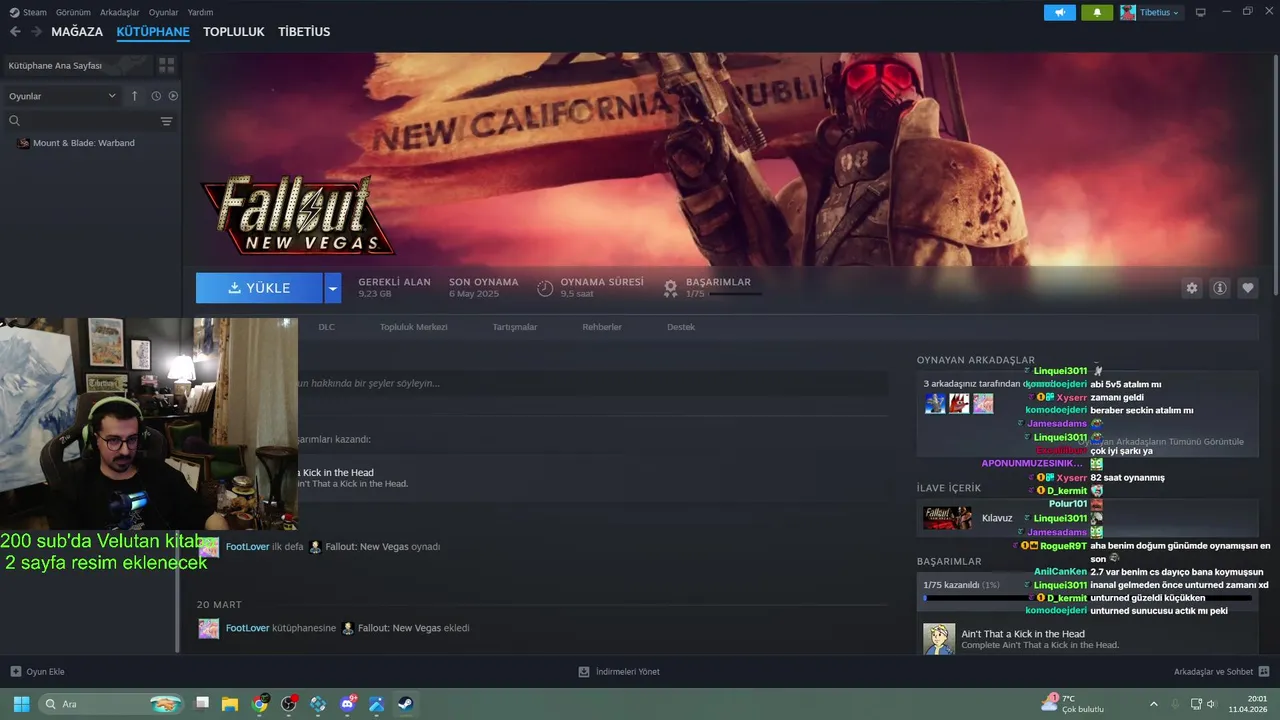Open the Rehberler tab
Screen dimensions: 1280x720
tap(602, 327)
